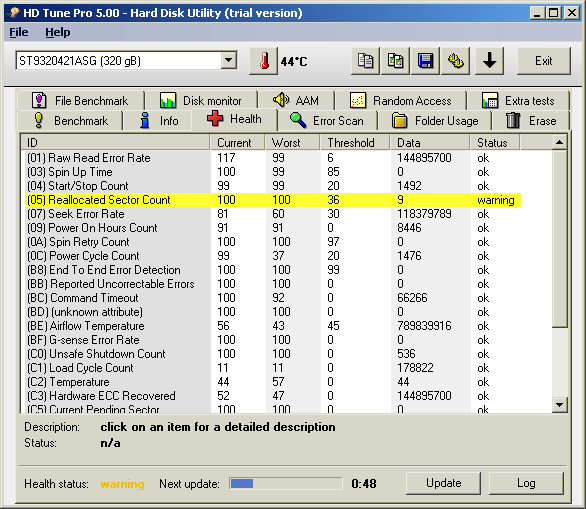Click the Status column header
The height and width of the screenshot is (509, 586).
pyautogui.click(x=495, y=142)
